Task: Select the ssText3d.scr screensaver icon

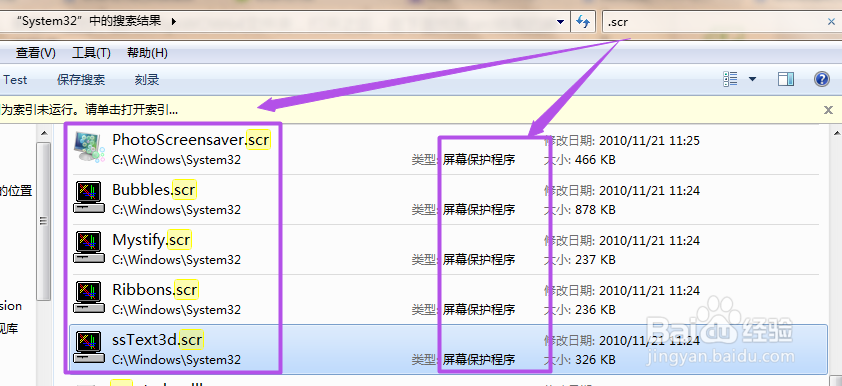Action: coord(89,347)
